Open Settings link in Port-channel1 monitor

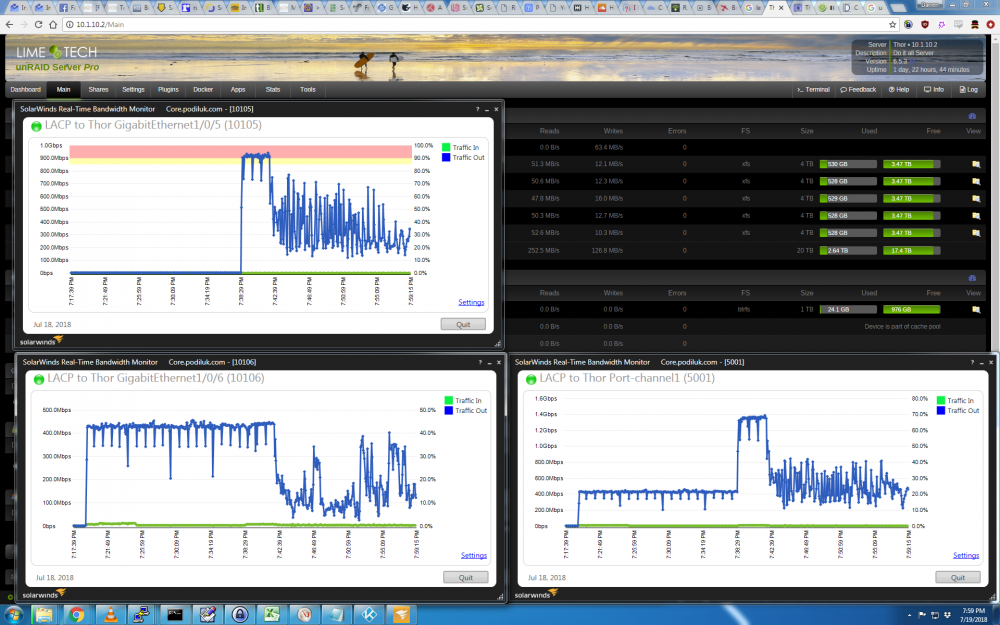966,555
